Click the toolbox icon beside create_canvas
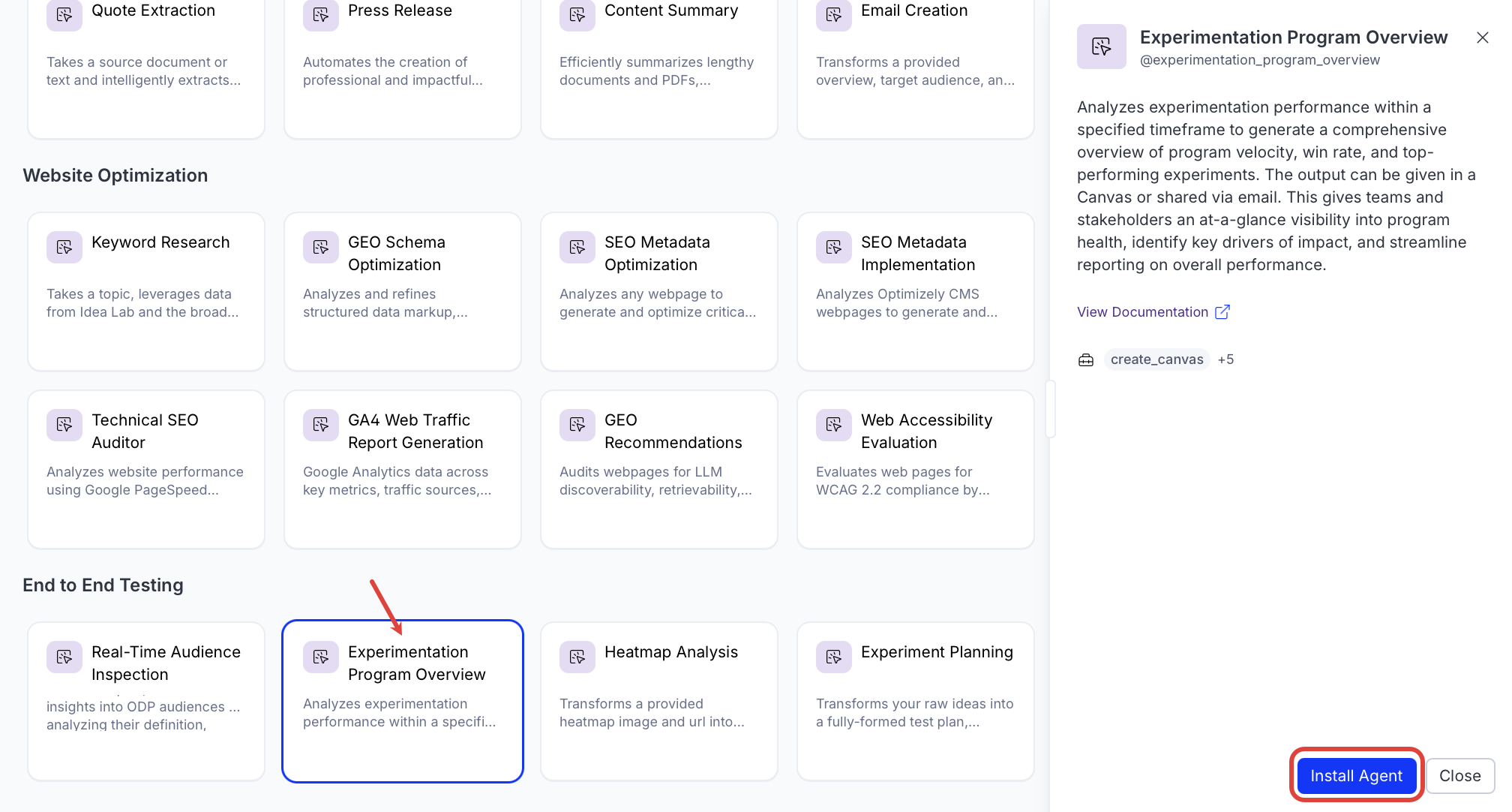Image resolution: width=1512 pixels, height=812 pixels. [1085, 359]
